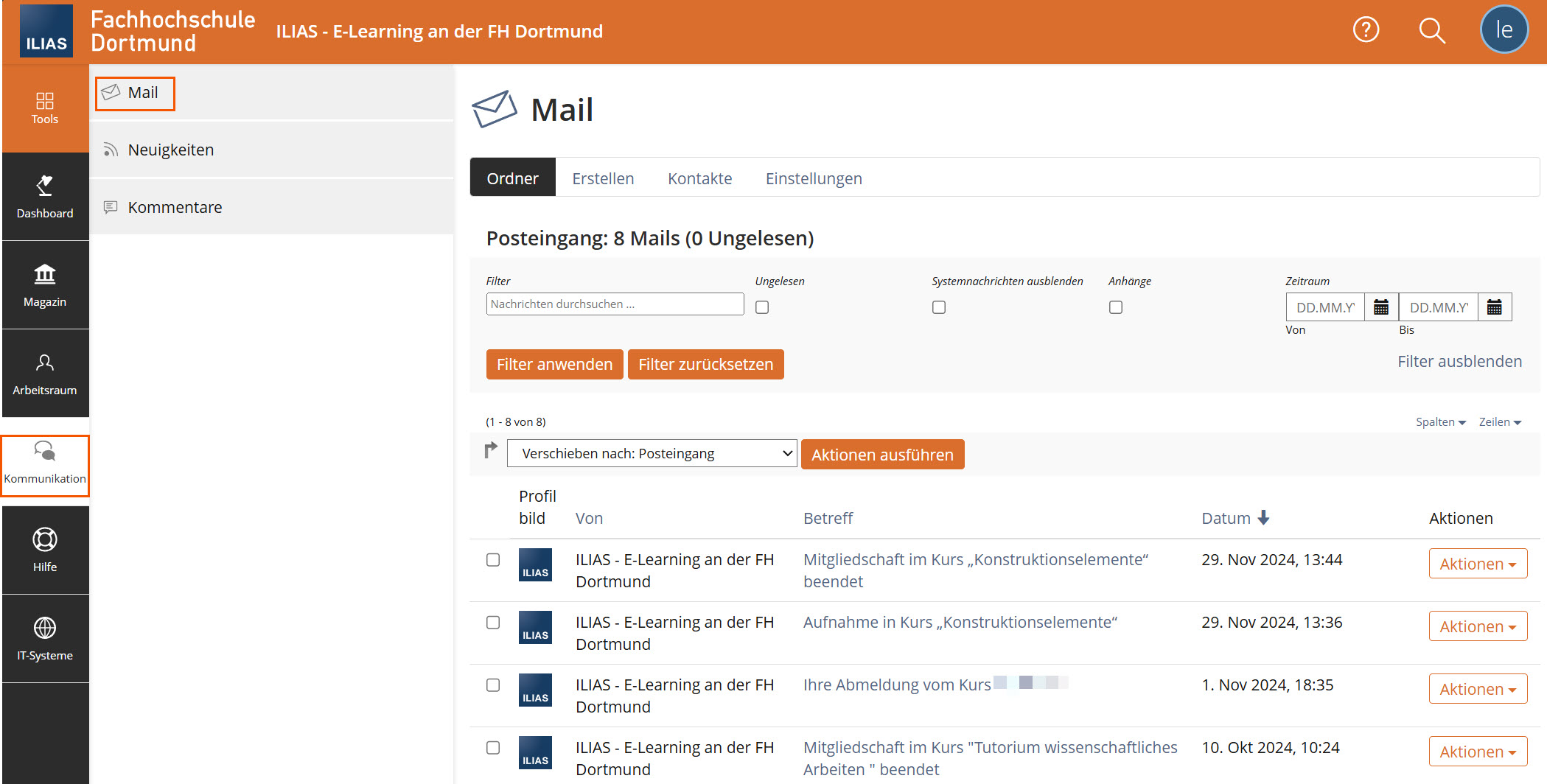Click the Filter anwenden button

tap(554, 363)
